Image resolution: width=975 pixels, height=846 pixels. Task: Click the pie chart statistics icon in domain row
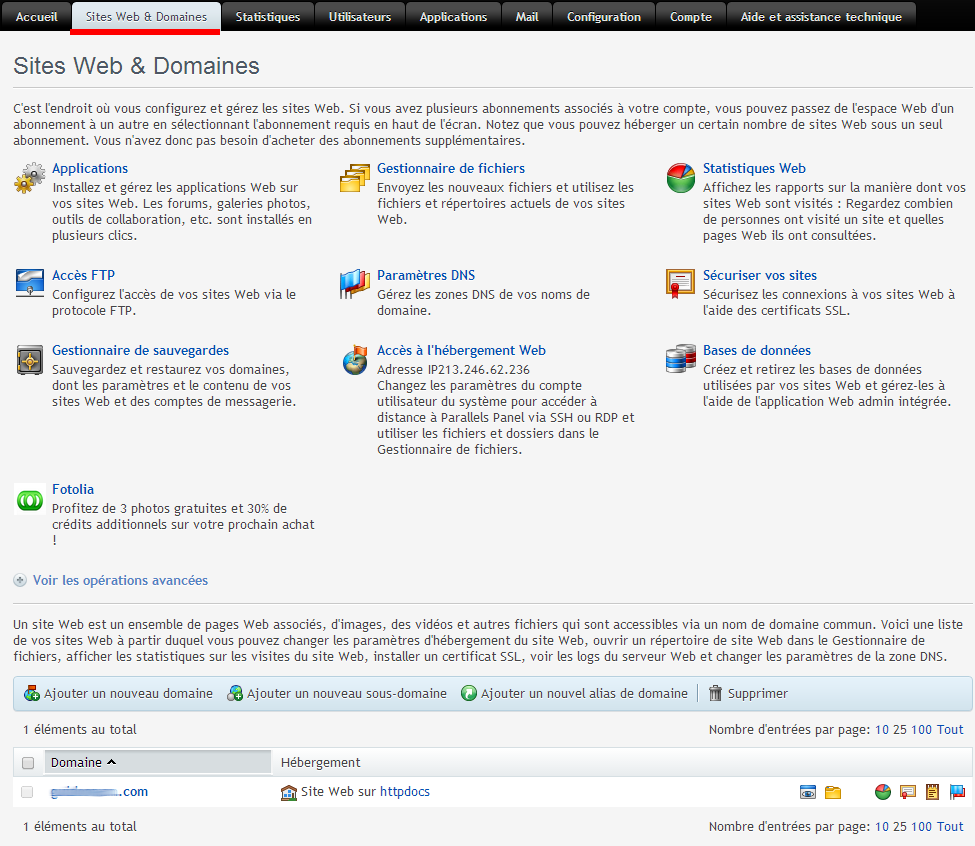click(x=883, y=792)
